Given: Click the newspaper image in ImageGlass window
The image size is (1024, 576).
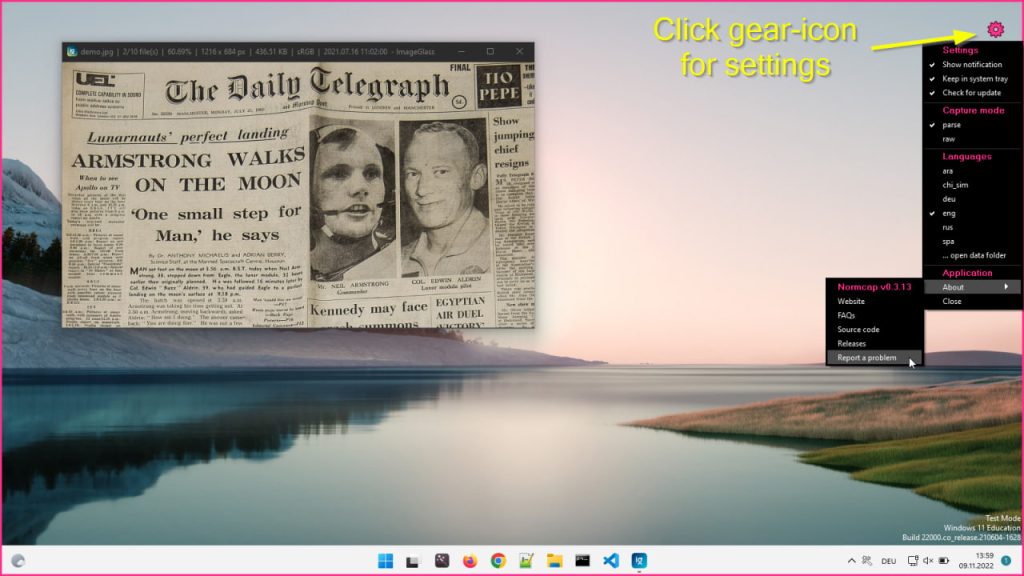Looking at the screenshot, I should (298, 195).
